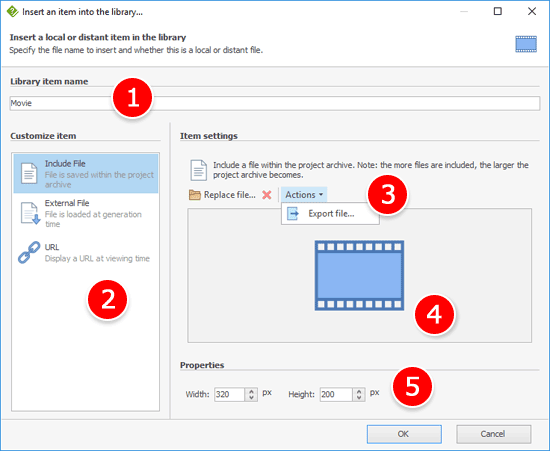Click into the Width value field
The height and width of the screenshot is (451, 550).
(x=230, y=394)
